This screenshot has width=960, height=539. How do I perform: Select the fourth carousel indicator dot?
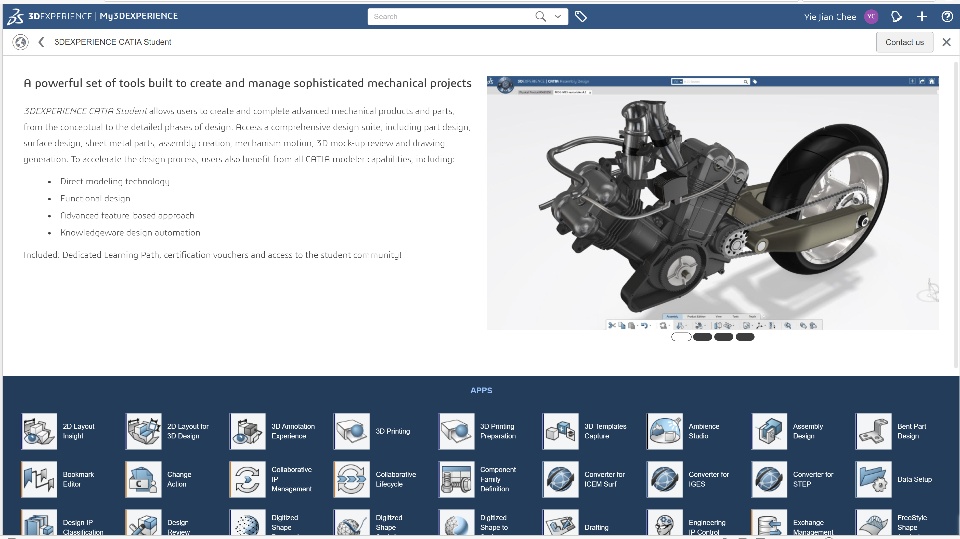[745, 337]
